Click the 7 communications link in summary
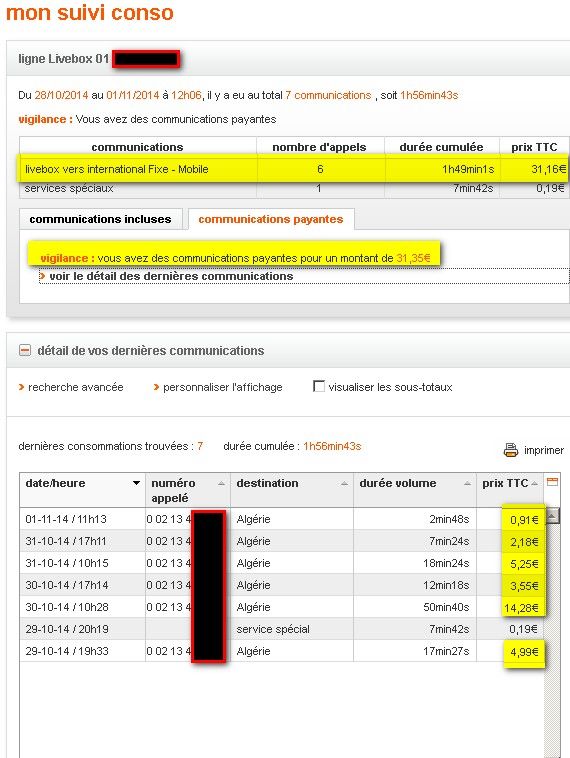Screen dimensions: 570x758 click(328, 95)
